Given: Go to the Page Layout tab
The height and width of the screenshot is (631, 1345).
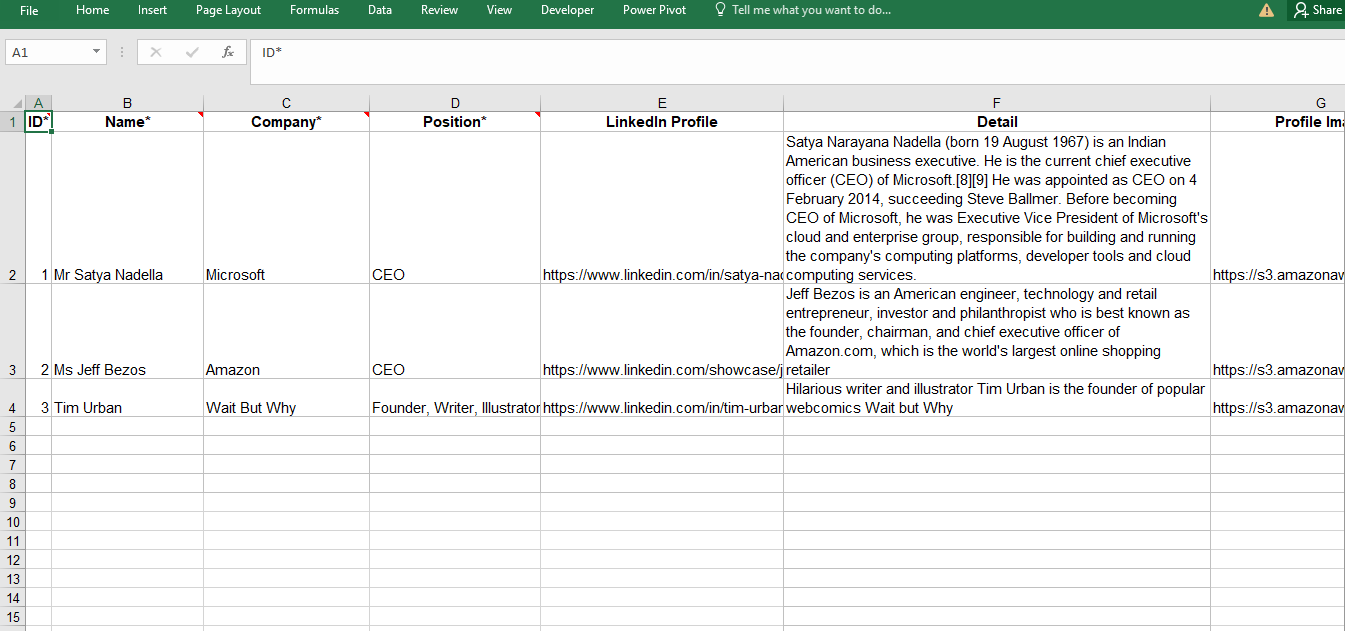Looking at the screenshot, I should (x=228, y=10).
